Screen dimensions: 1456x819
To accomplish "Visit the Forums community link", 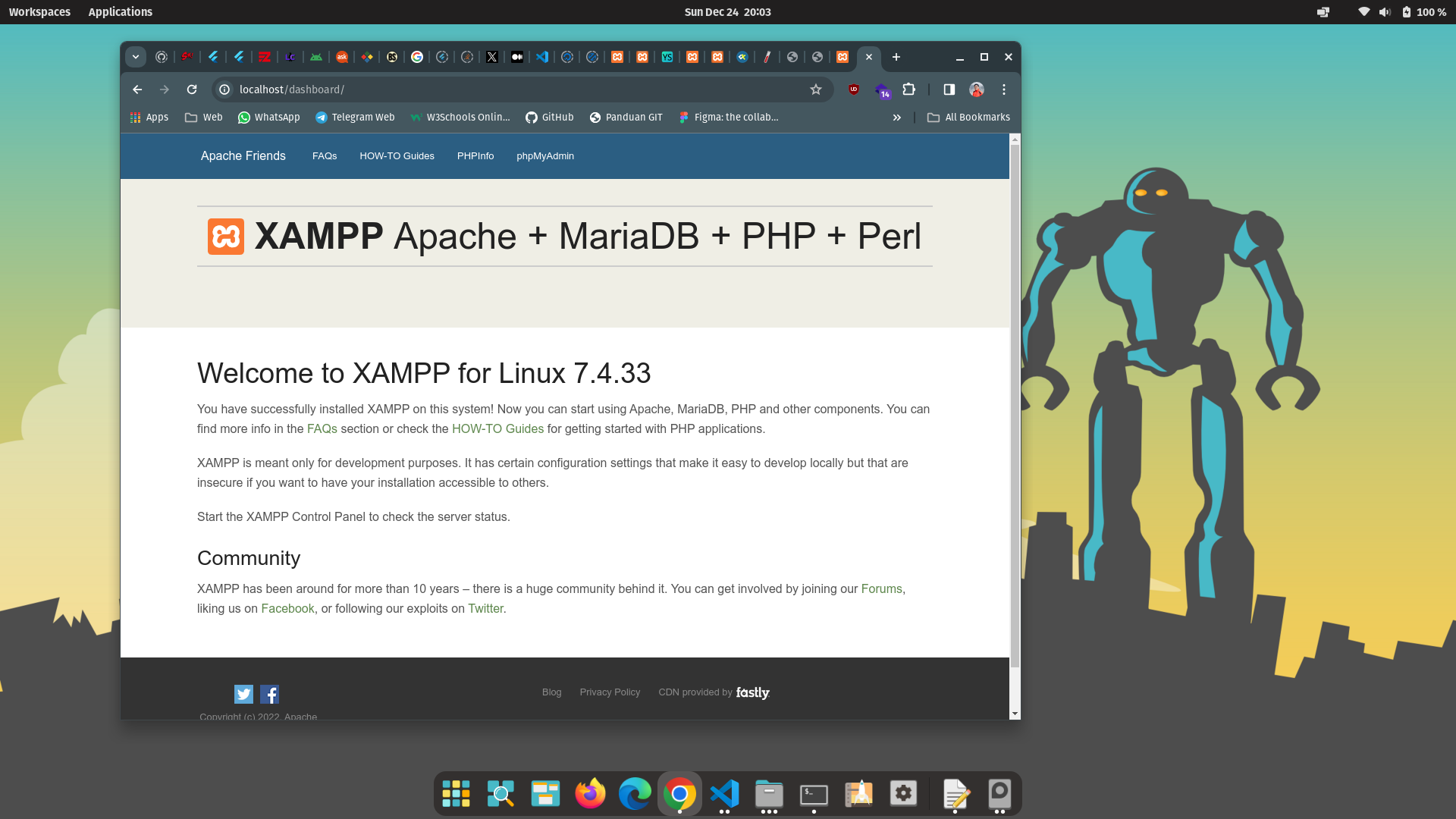I will click(881, 589).
